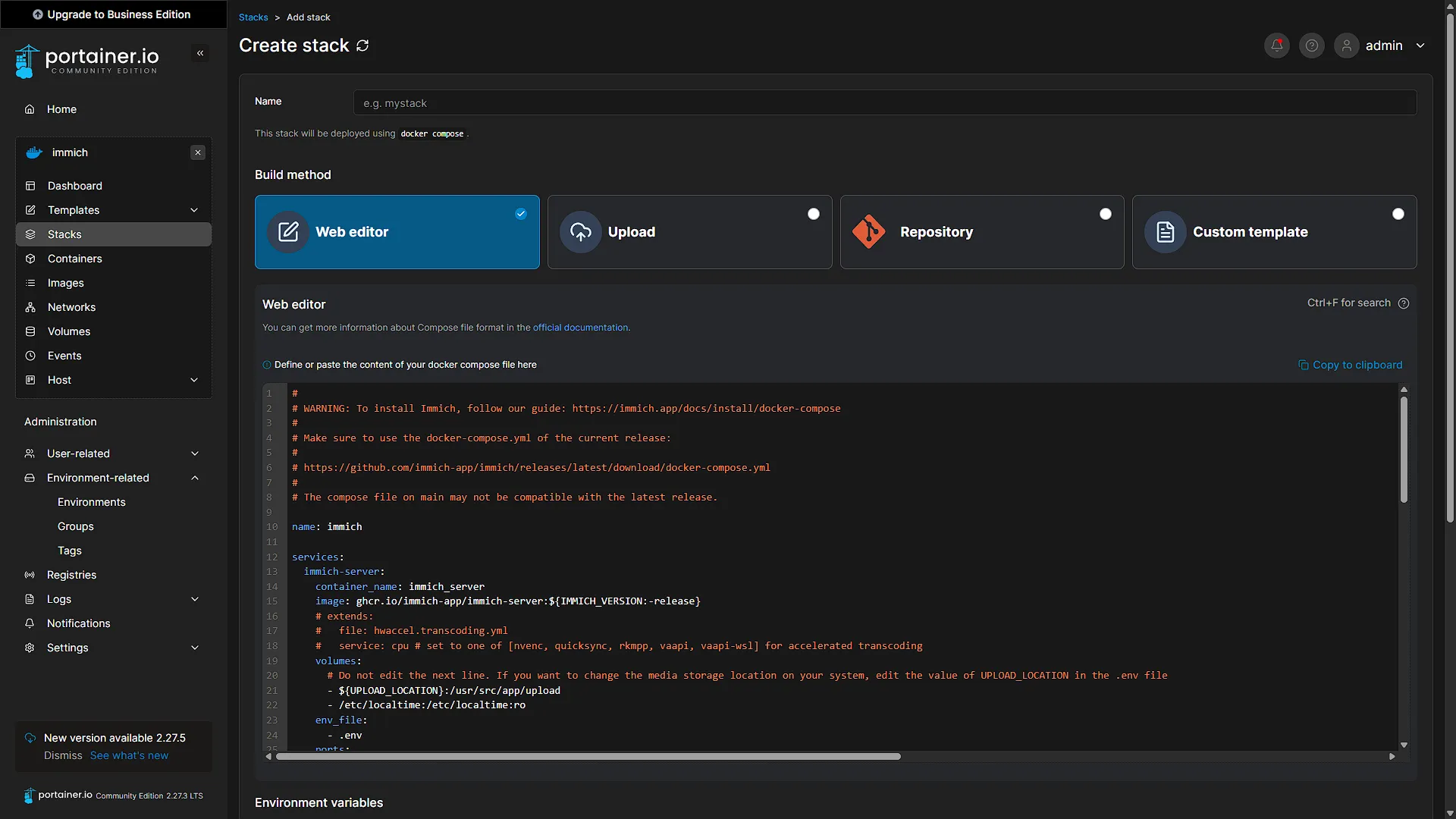
Task: Click the Web editor pencil icon
Action: (x=288, y=232)
